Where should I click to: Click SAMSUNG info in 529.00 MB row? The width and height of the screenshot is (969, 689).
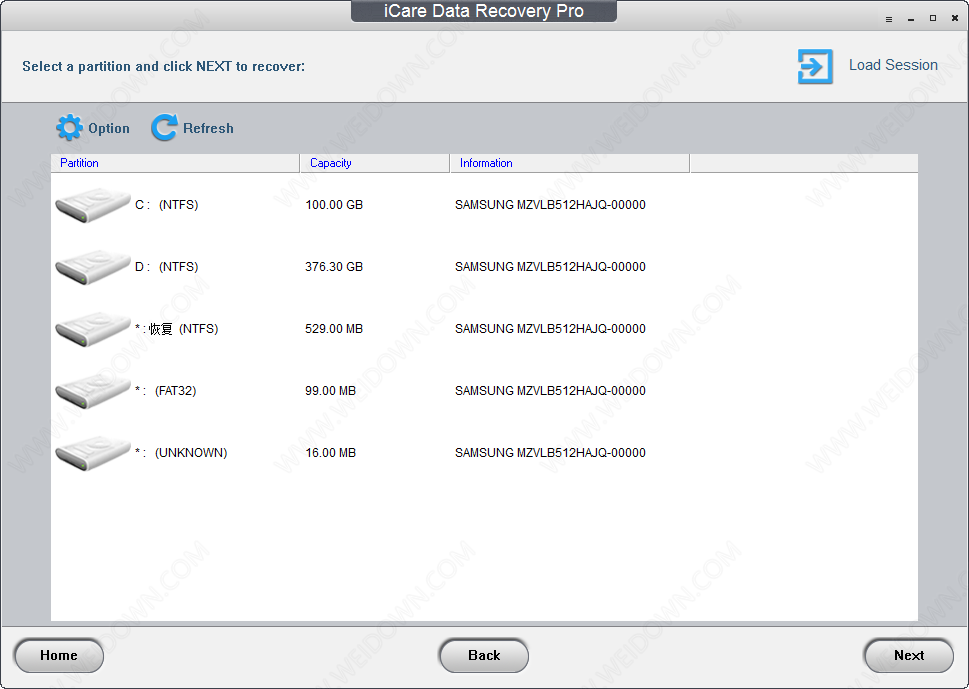pyautogui.click(x=550, y=329)
